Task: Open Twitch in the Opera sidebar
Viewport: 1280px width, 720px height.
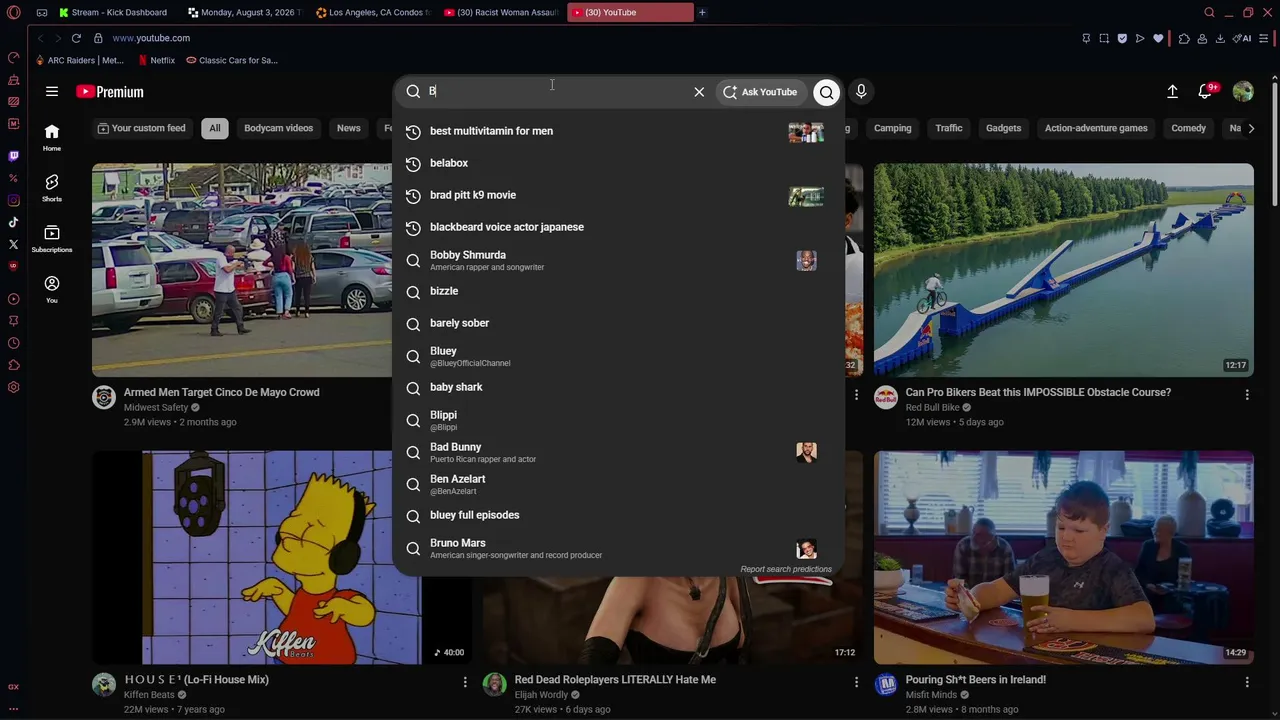Action: pos(13,156)
